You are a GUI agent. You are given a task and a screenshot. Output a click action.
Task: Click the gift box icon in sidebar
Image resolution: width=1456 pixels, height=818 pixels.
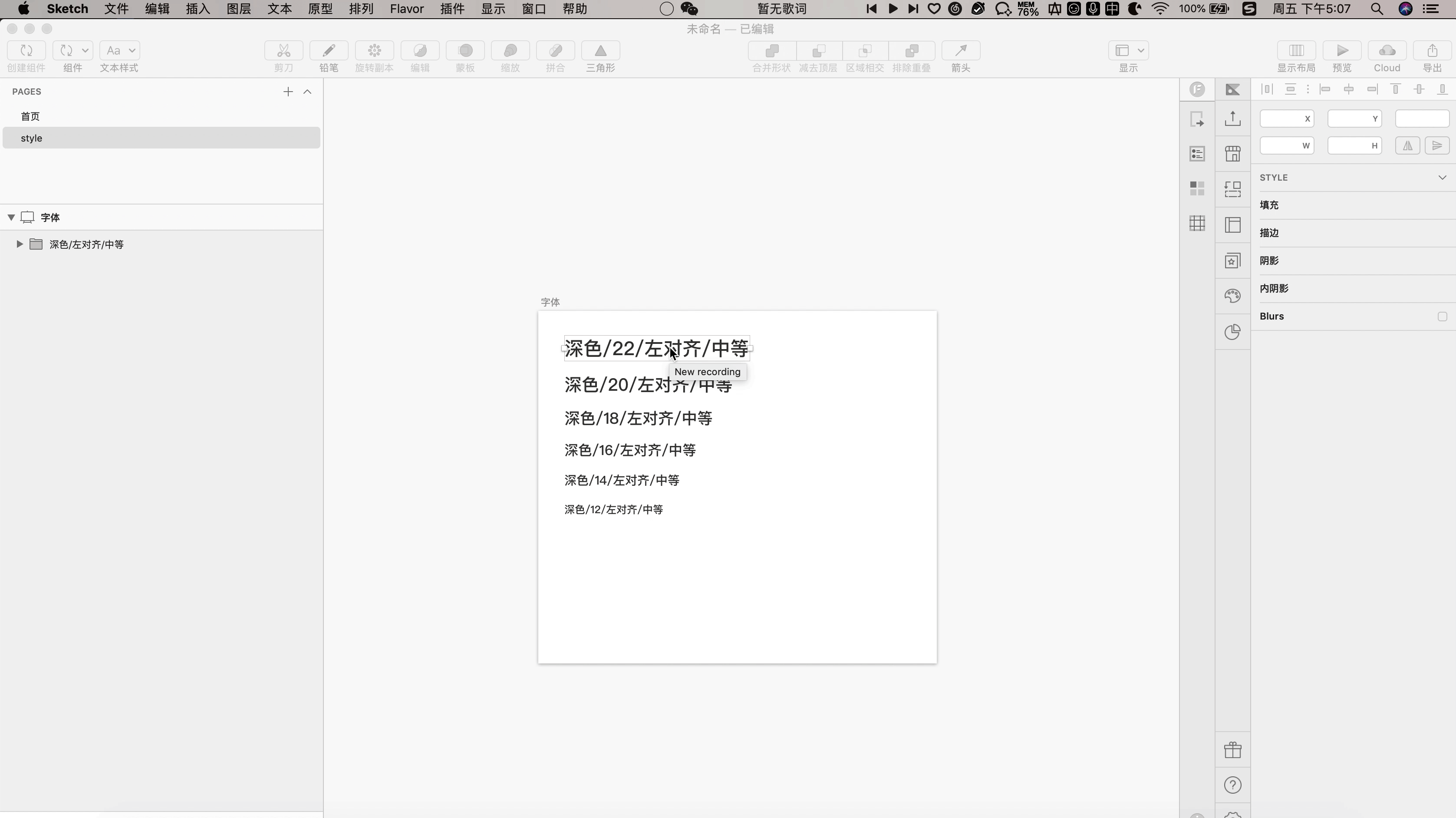point(1232,750)
